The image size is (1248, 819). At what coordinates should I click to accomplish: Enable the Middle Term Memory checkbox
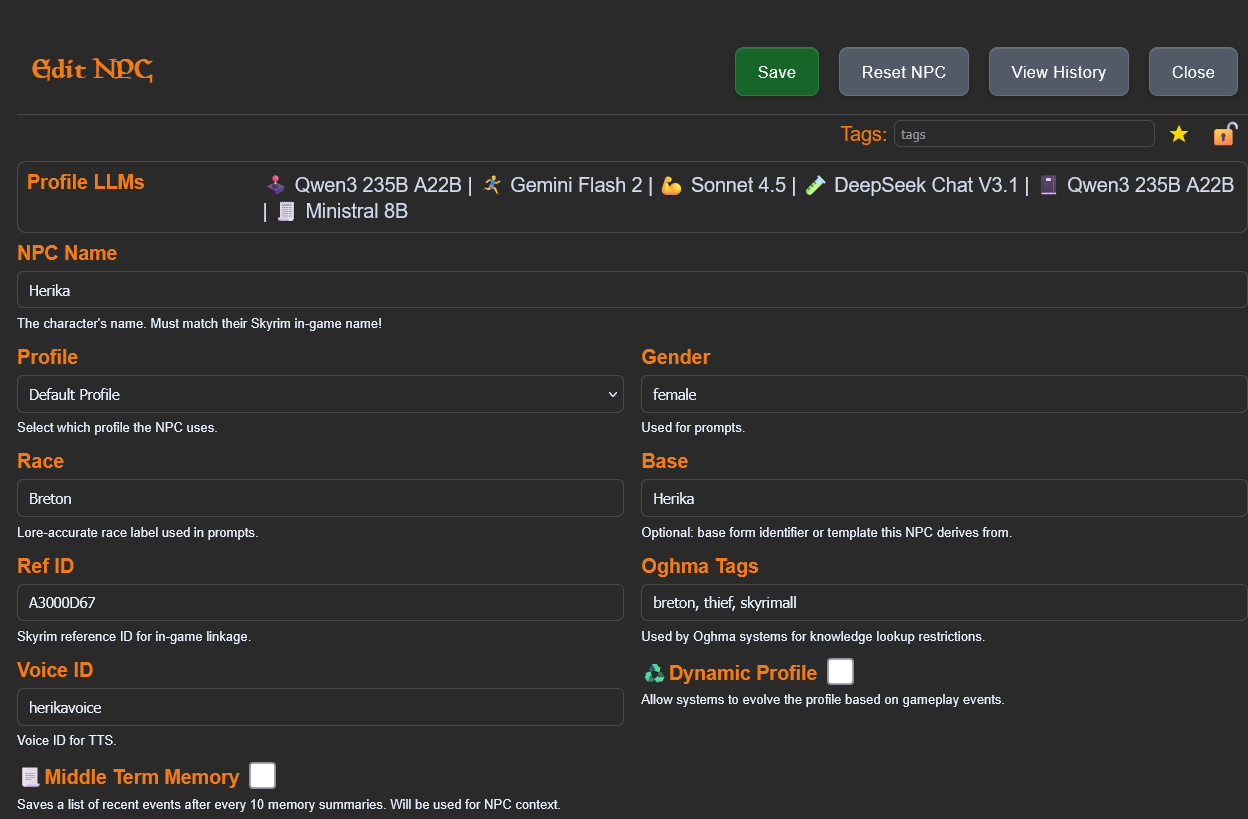tap(262, 776)
